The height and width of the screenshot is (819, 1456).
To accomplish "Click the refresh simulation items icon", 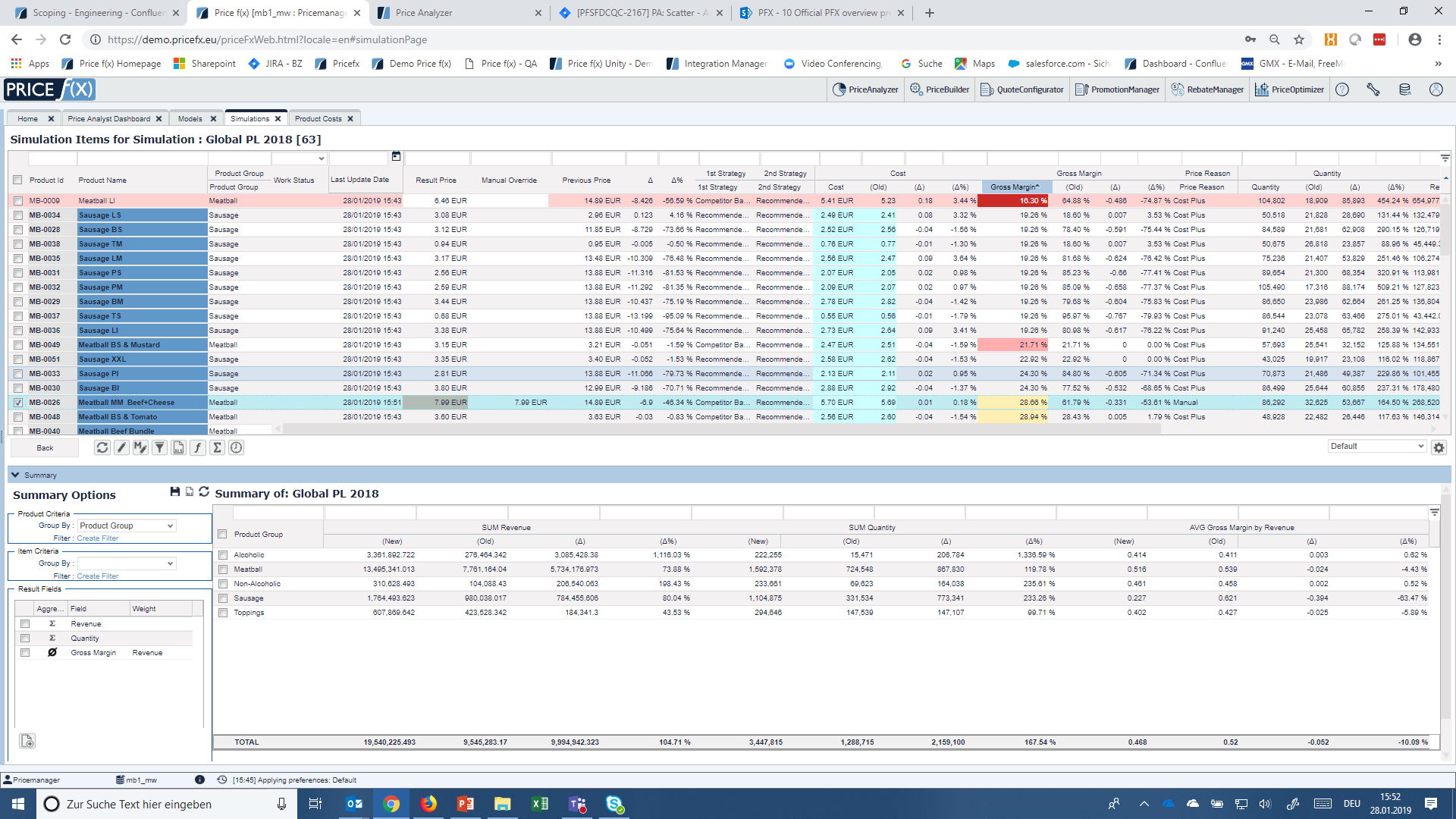I will pyautogui.click(x=102, y=447).
